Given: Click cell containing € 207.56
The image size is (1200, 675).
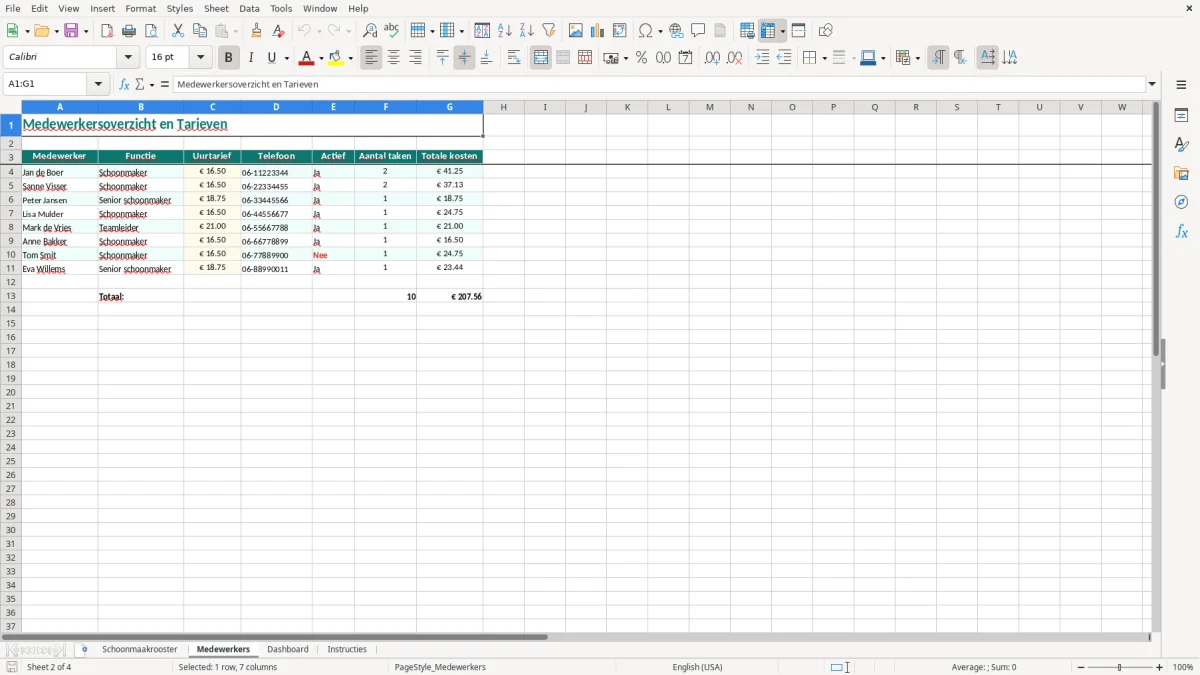Looking at the screenshot, I should tap(450, 296).
